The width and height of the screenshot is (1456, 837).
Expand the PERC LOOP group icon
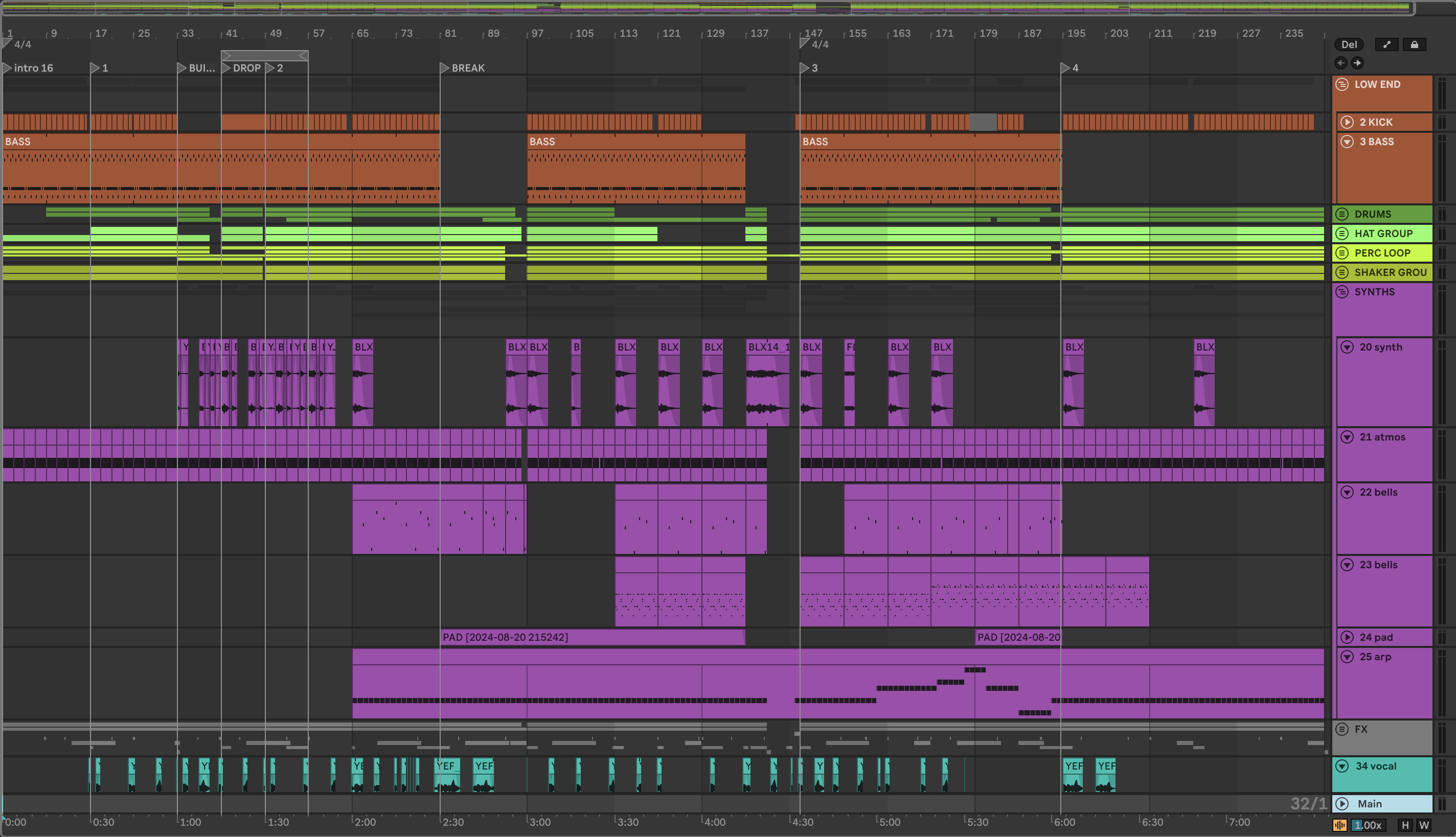[x=1341, y=253]
